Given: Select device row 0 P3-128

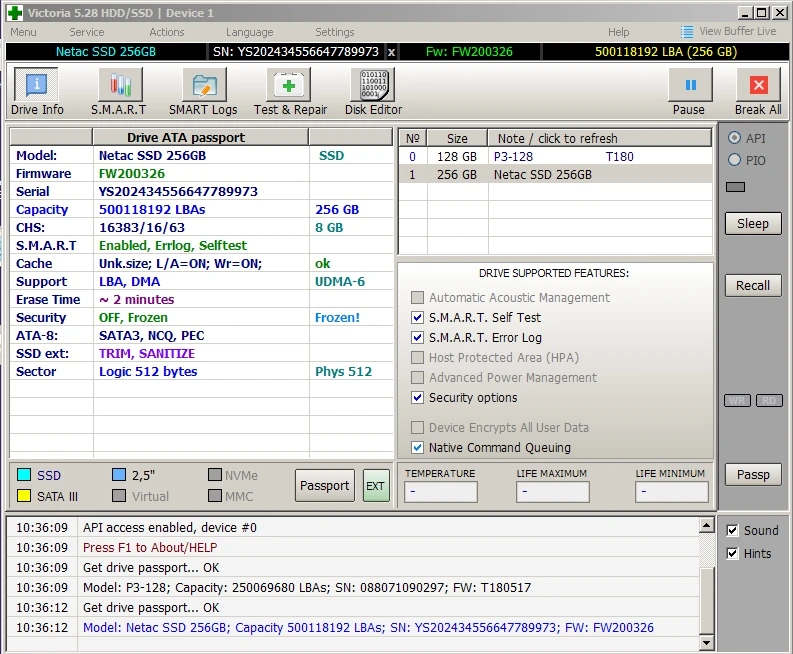Looking at the screenshot, I should [555, 156].
